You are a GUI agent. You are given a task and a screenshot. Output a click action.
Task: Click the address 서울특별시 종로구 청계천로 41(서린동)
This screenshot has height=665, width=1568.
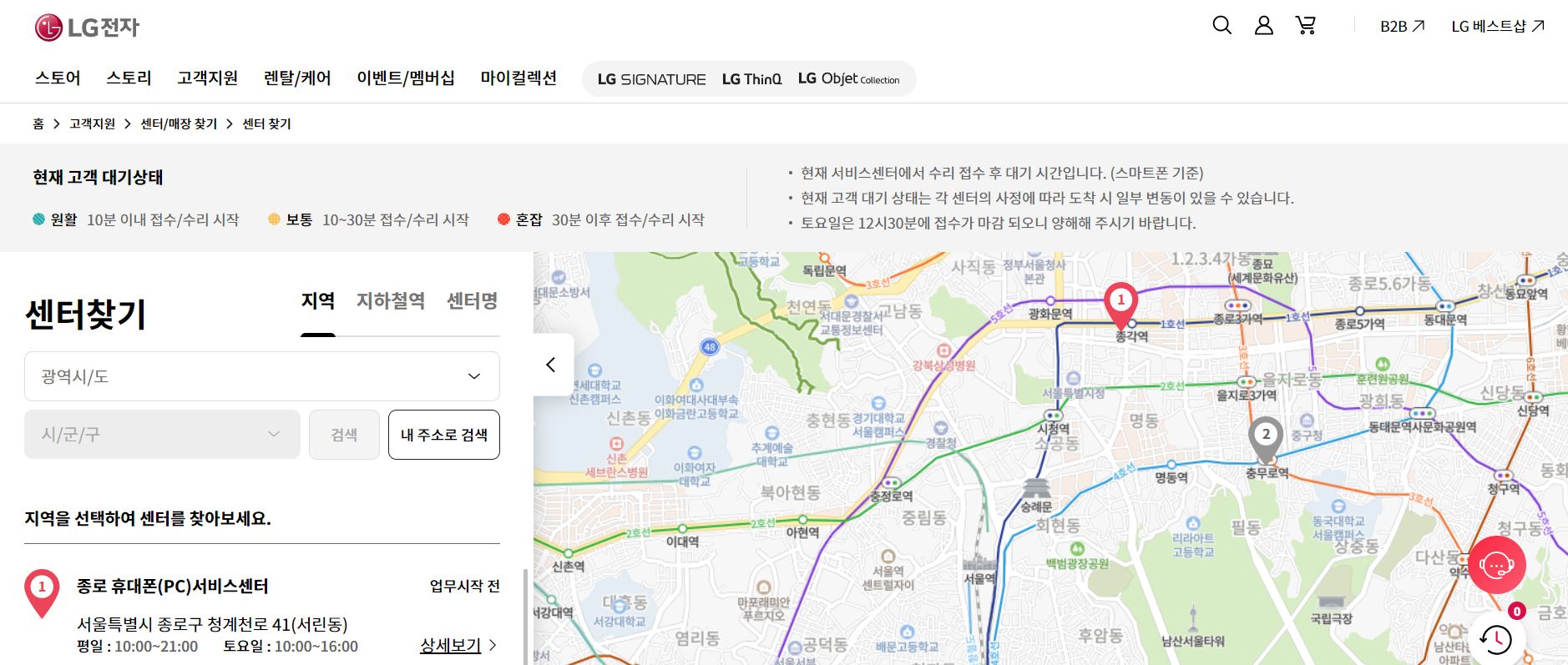tap(212, 624)
